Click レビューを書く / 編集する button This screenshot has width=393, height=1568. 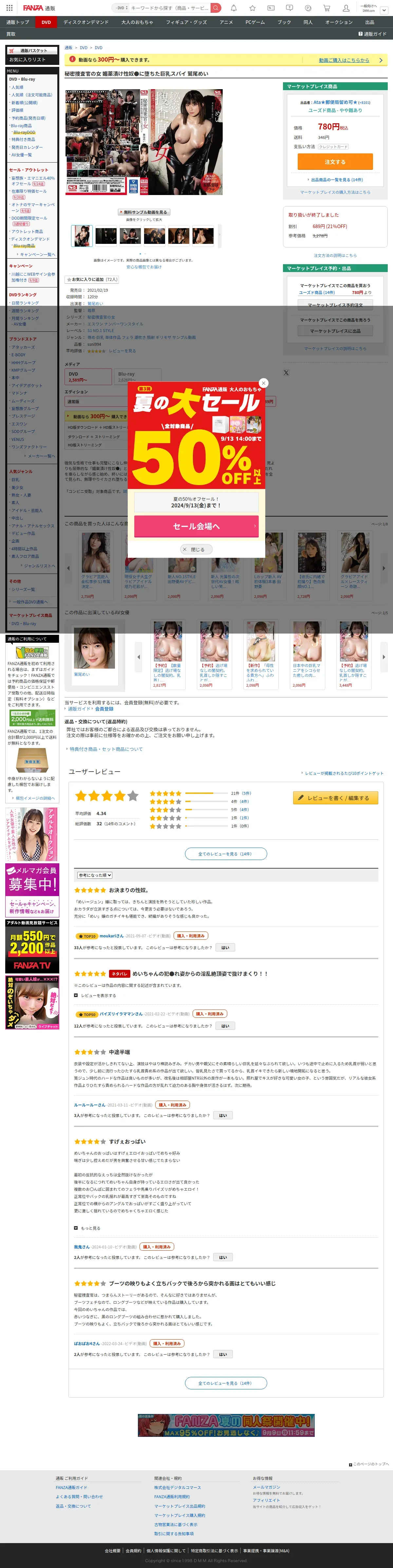point(335,797)
